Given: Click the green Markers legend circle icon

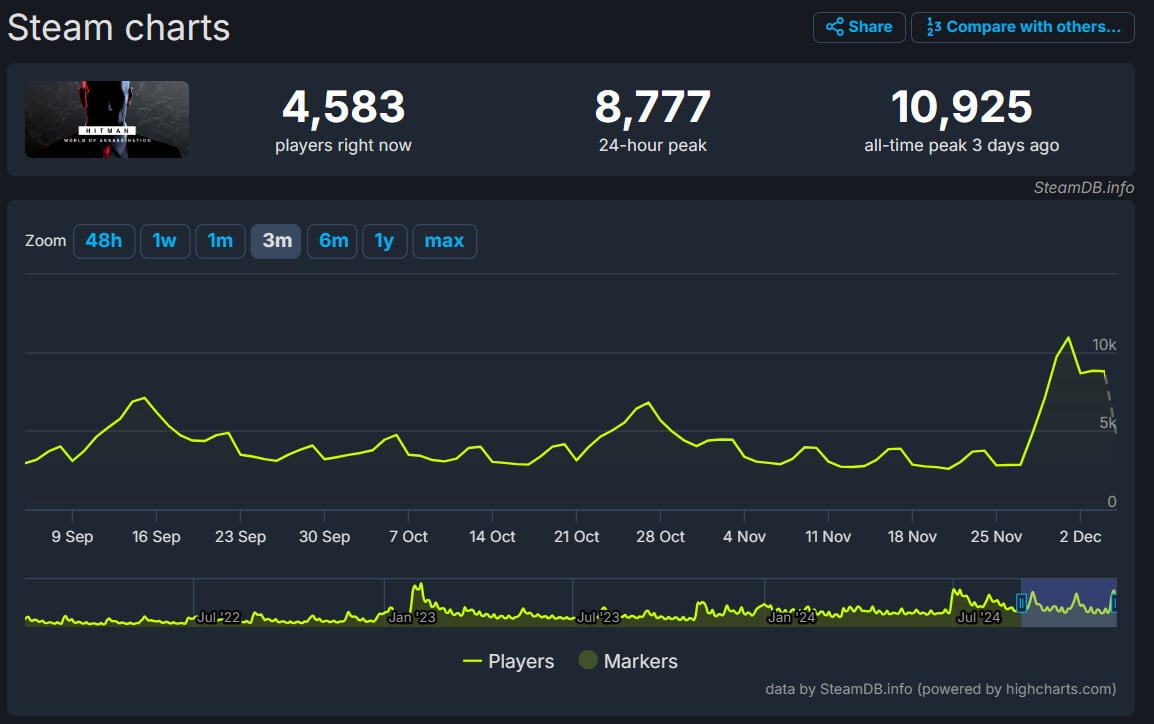Looking at the screenshot, I should click(x=588, y=661).
